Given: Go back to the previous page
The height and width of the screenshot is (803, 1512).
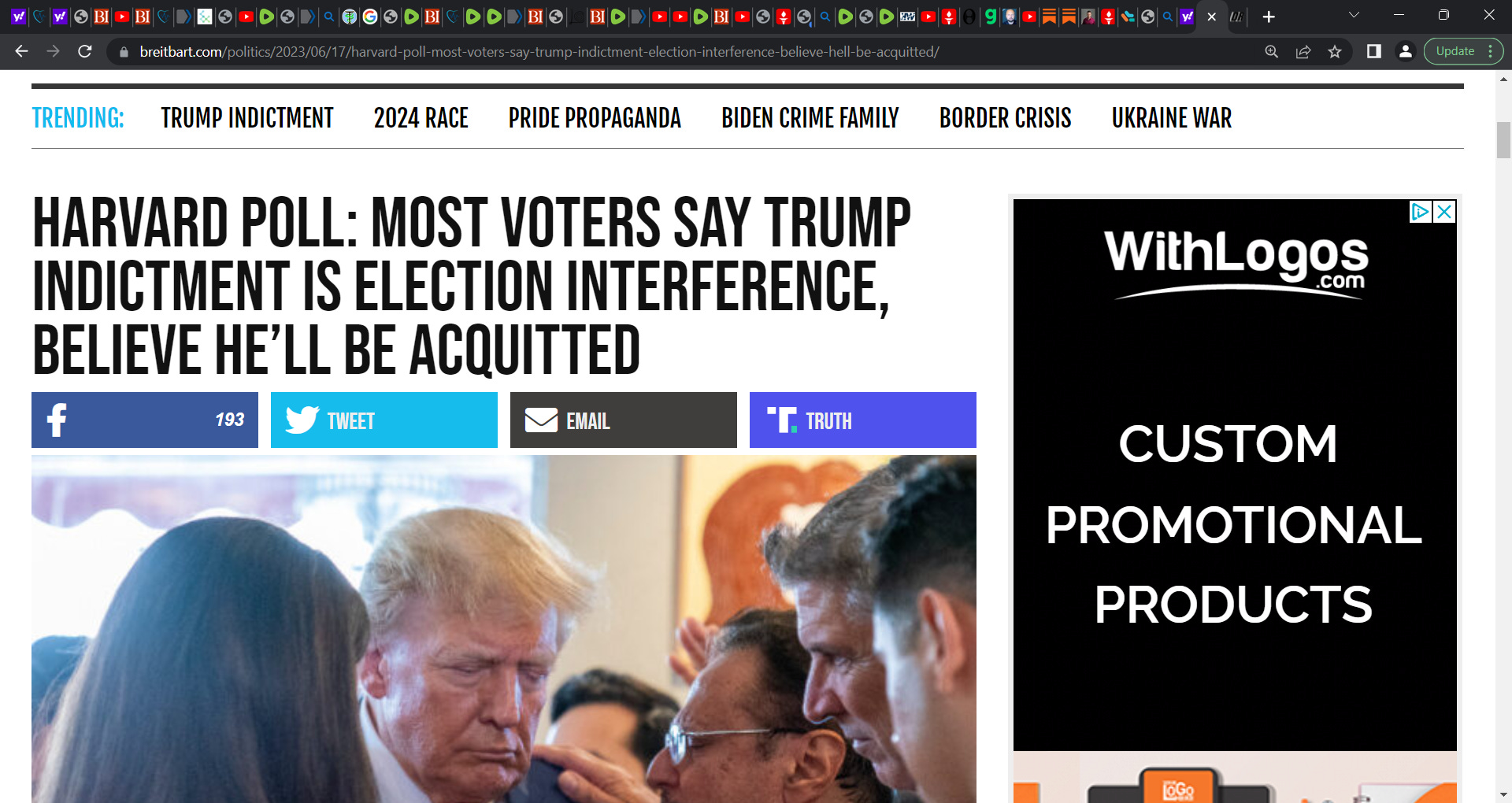Looking at the screenshot, I should (x=22, y=52).
